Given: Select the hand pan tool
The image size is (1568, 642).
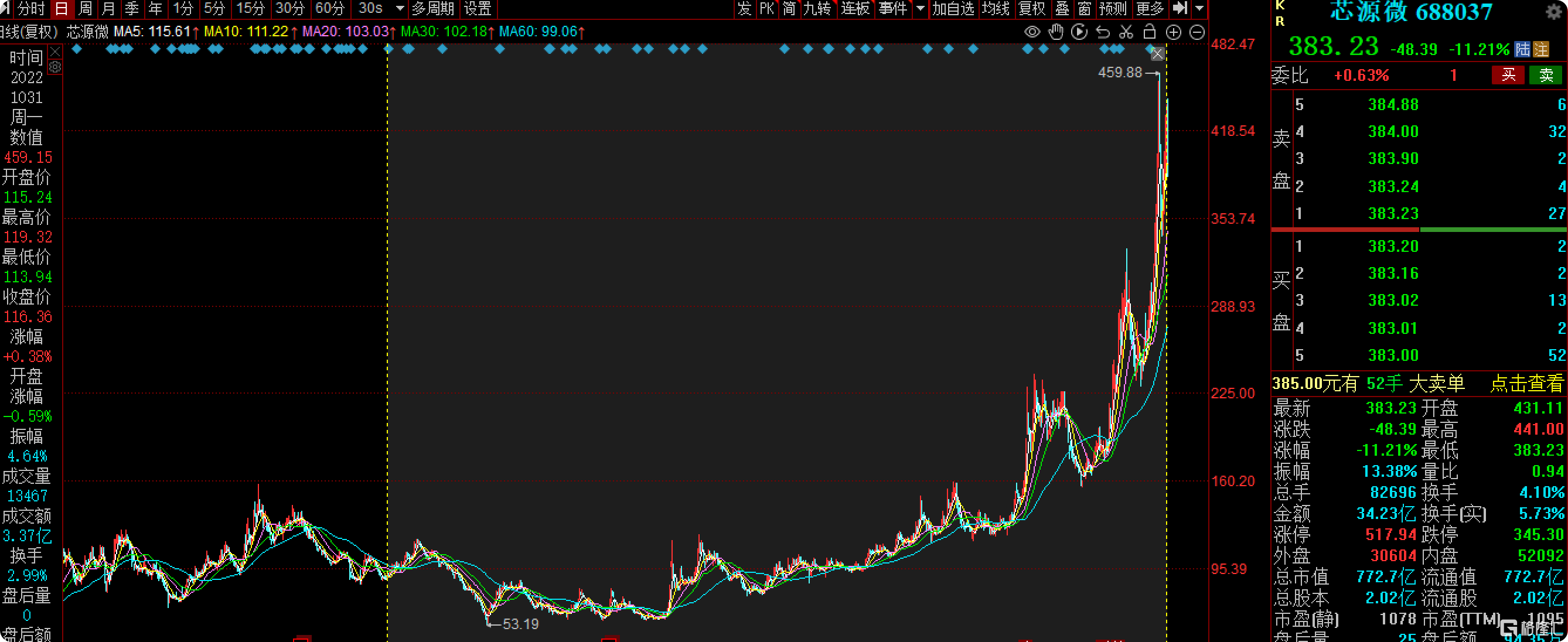Looking at the screenshot, I should [1056, 32].
